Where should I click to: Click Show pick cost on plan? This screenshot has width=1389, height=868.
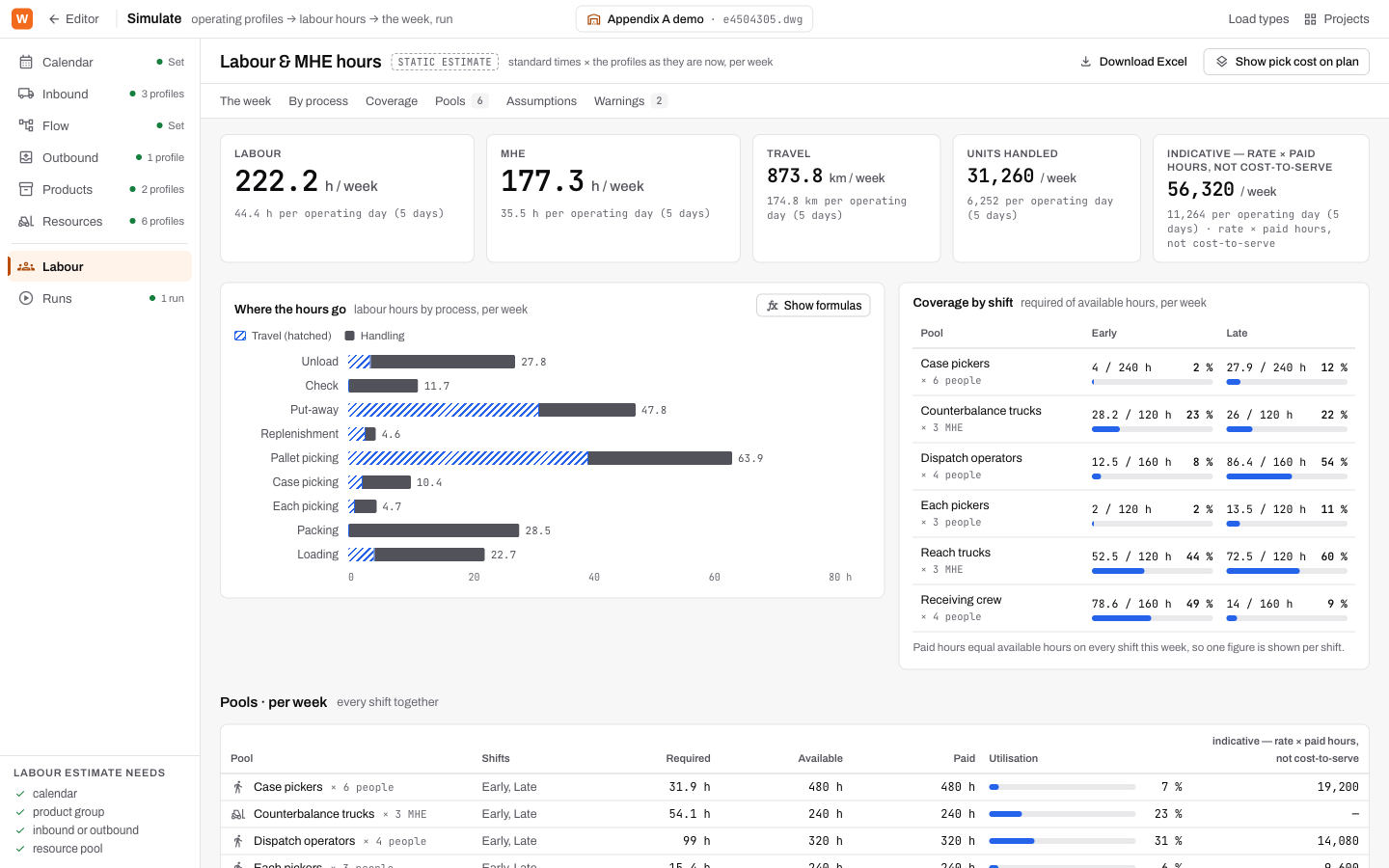1286,62
